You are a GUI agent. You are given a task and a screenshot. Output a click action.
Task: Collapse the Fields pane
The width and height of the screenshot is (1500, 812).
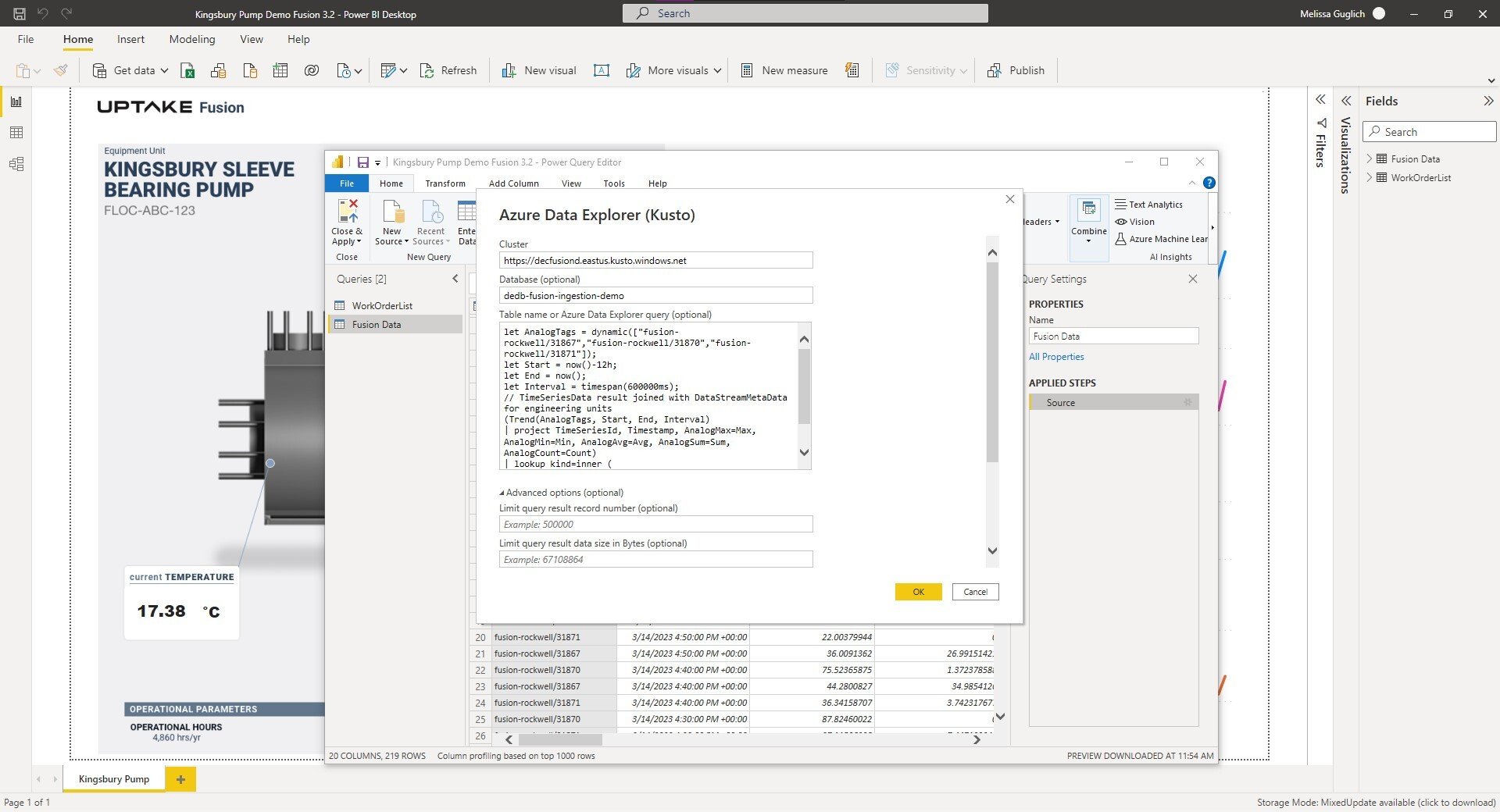[x=1488, y=101]
